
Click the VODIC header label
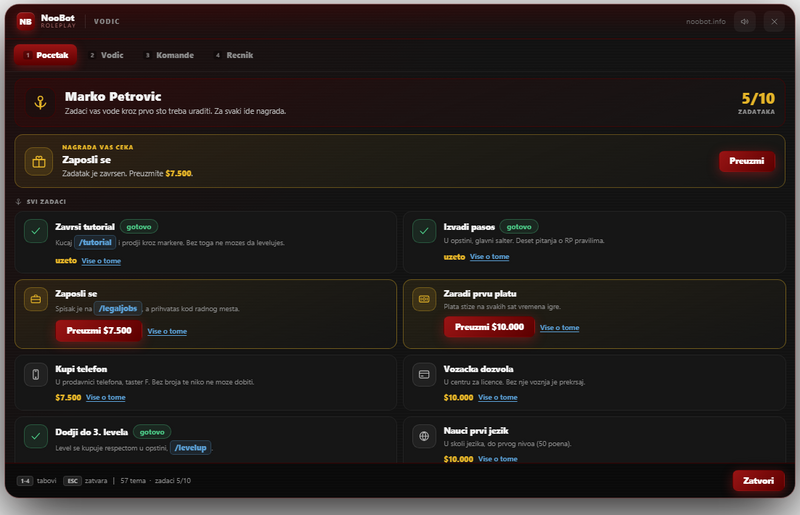coord(107,21)
